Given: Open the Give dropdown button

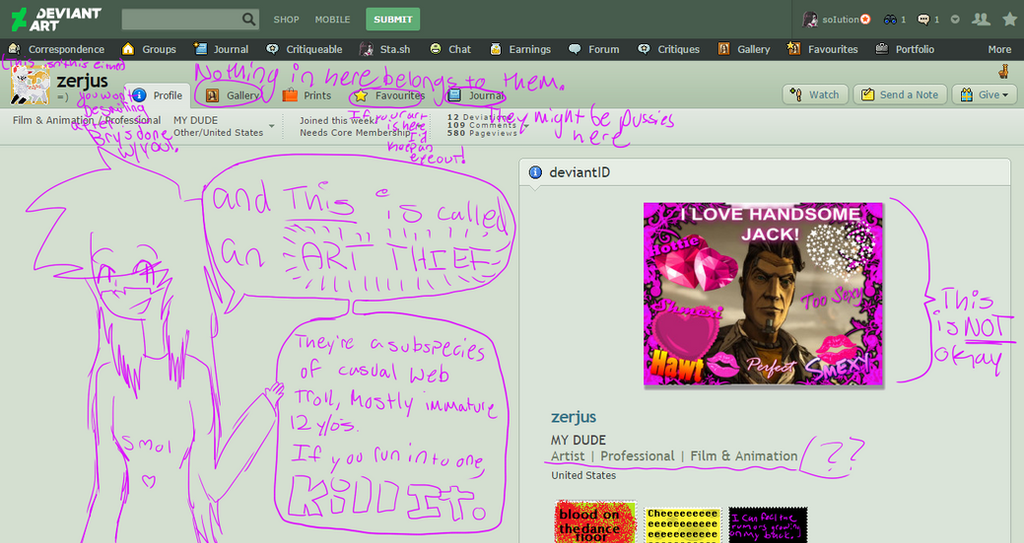Looking at the screenshot, I should 984,95.
